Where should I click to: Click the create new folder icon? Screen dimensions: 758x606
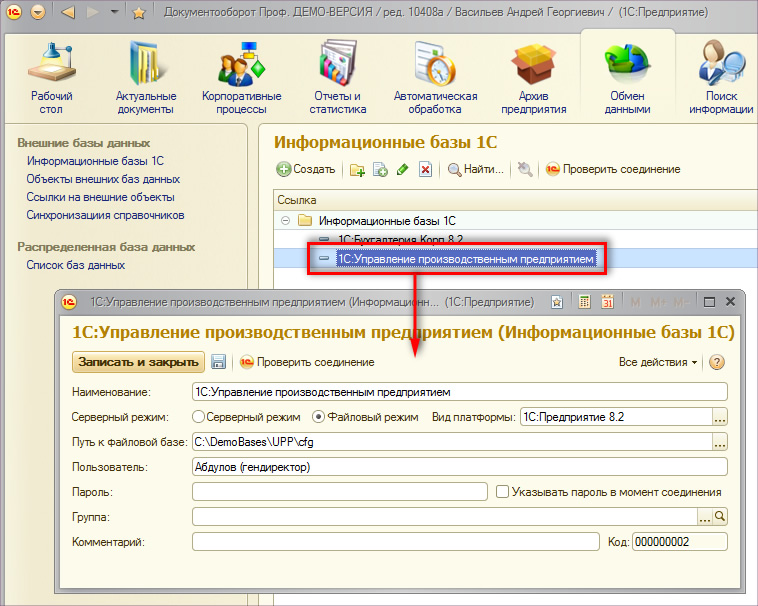click(x=357, y=170)
